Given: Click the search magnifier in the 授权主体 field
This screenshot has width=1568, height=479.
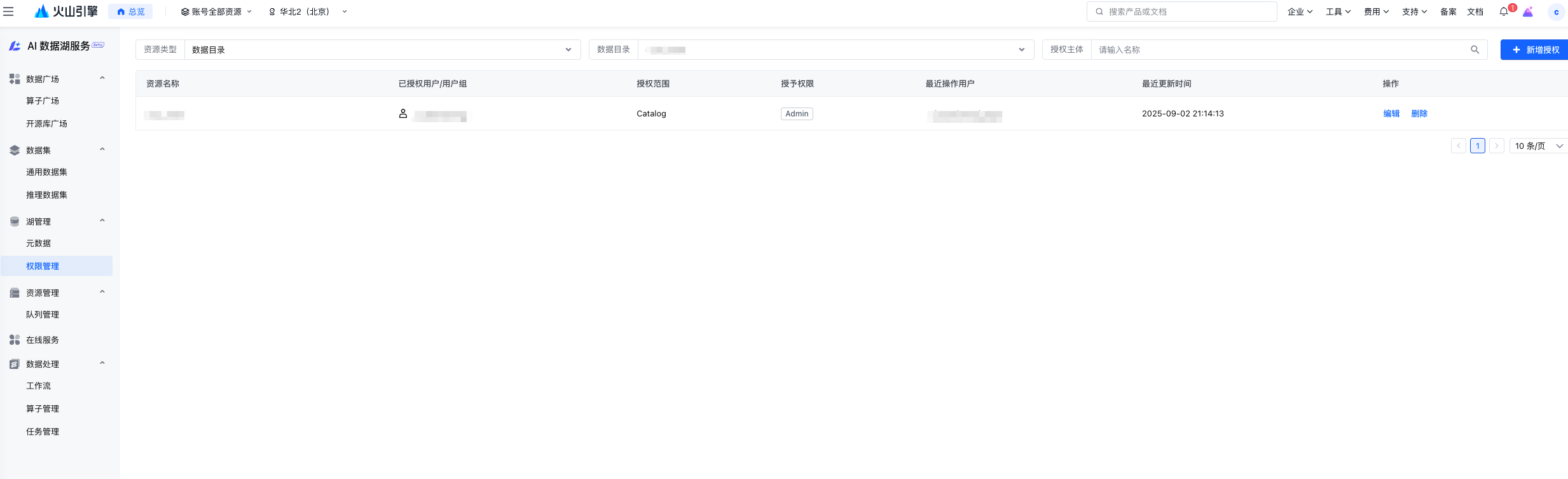Looking at the screenshot, I should coord(1475,50).
